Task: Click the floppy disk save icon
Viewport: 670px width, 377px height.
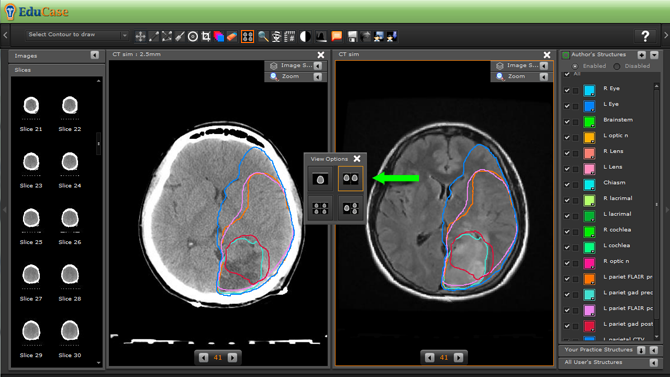Action: 352,37
